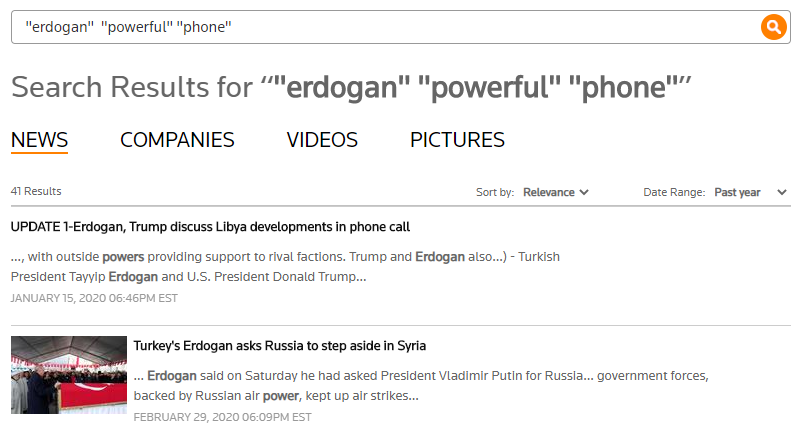Open the Sort by Relevance dropdown
The width and height of the screenshot is (808, 444).
tap(556, 192)
